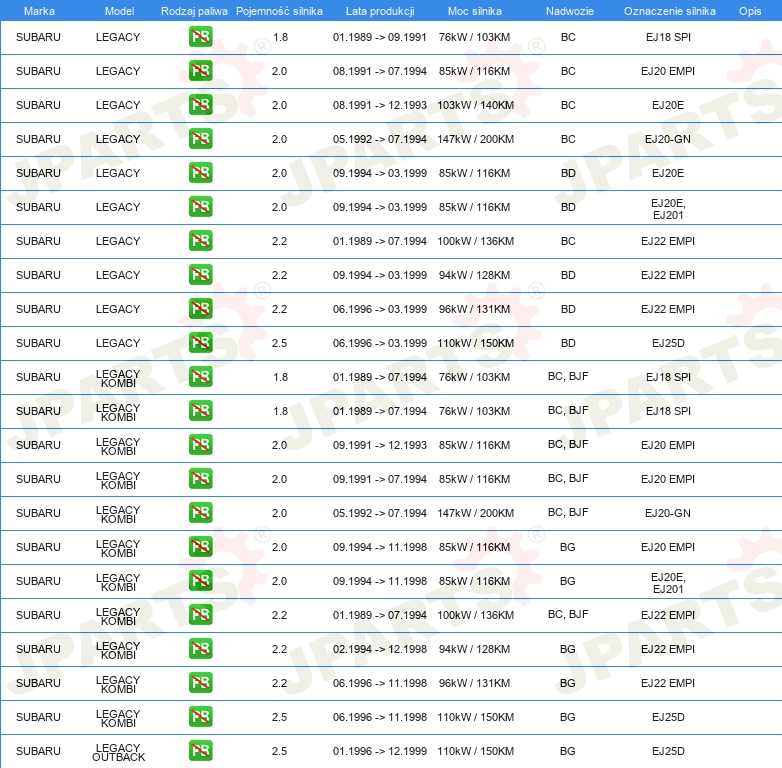Viewport: 782px width, 768px height.
Task: Select the '09.1991 -> 12.1993' date cell
Action: pos(380,445)
